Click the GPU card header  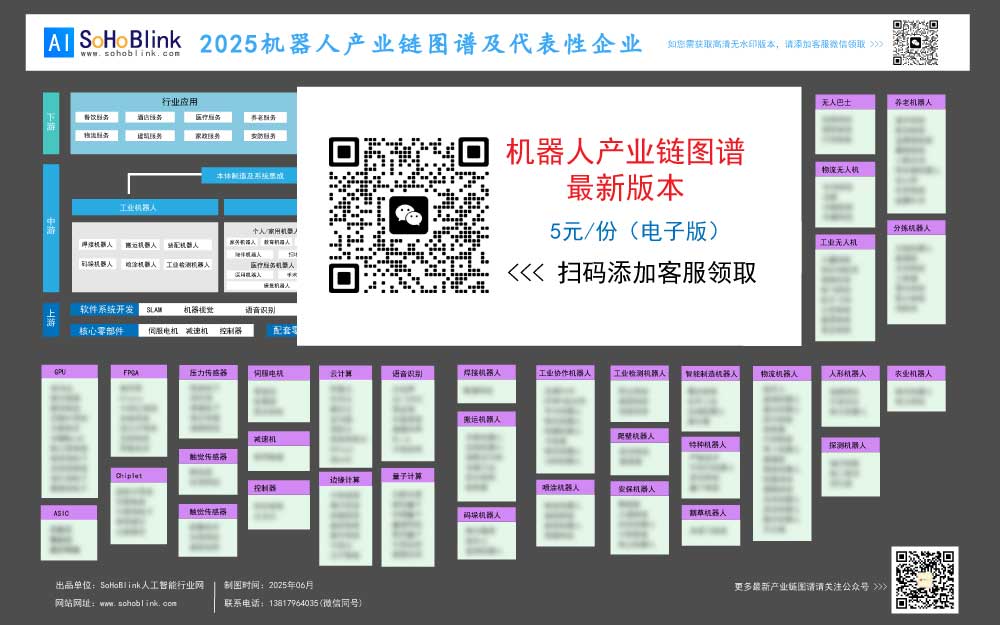tap(70, 372)
